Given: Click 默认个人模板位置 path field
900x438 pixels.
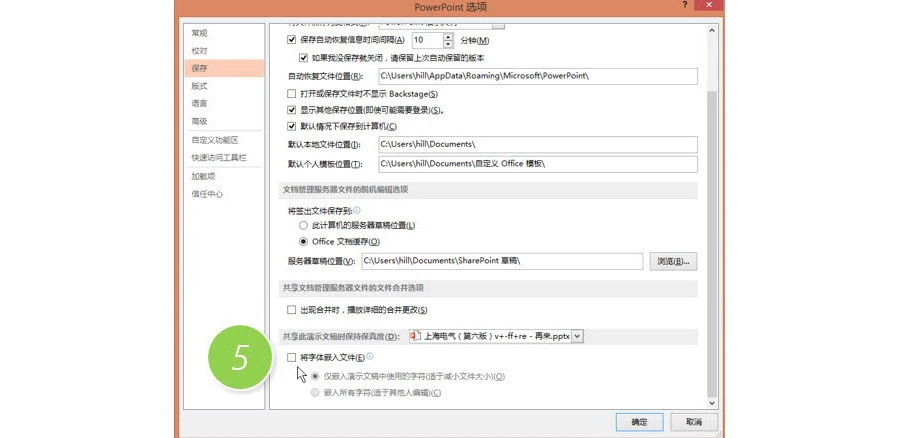Looking at the screenshot, I should pos(538,164).
